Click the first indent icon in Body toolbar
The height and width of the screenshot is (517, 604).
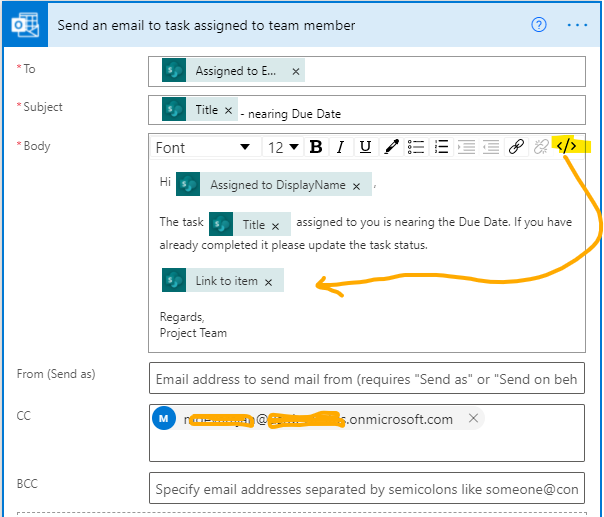click(x=466, y=147)
